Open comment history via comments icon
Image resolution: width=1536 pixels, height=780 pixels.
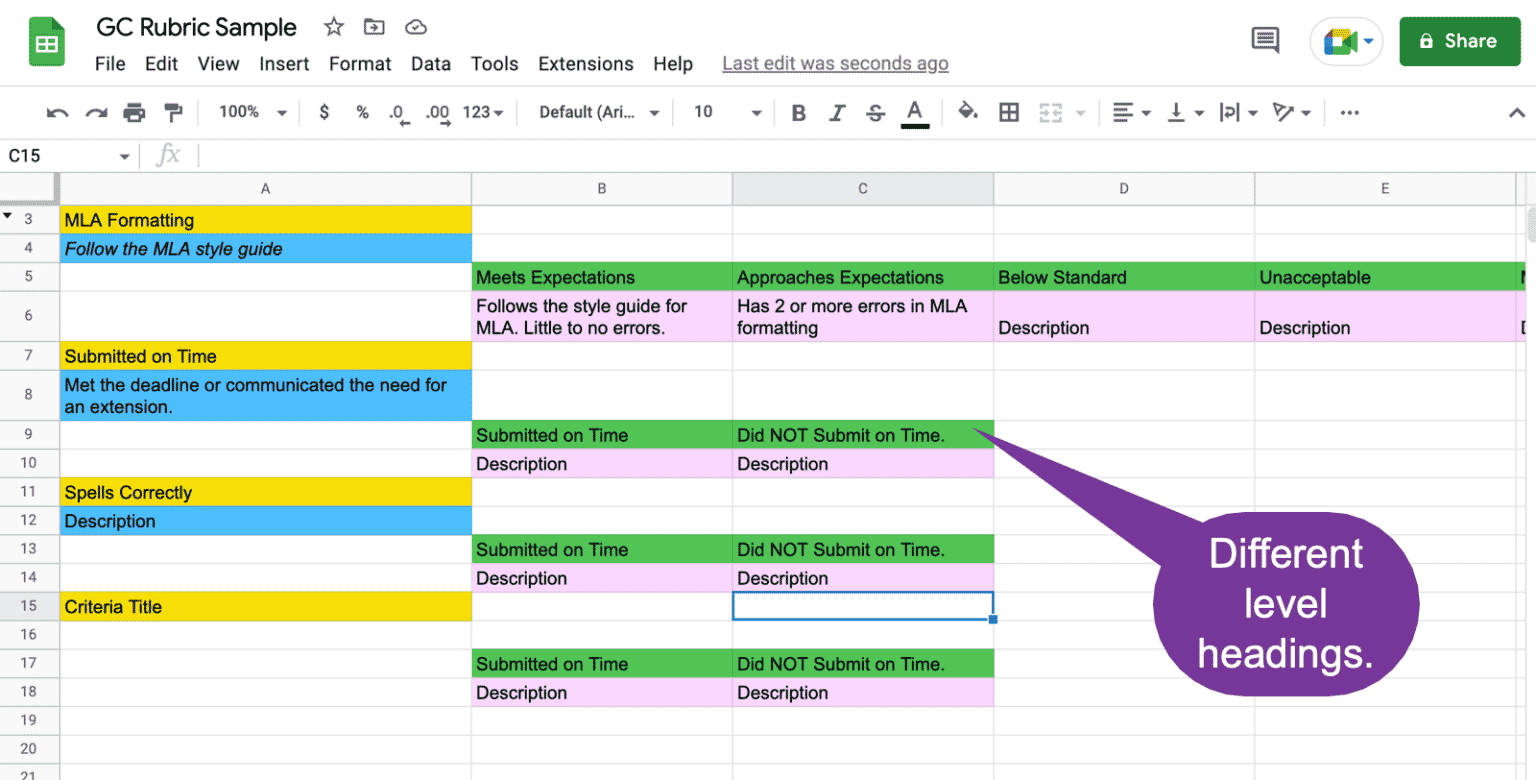(x=1264, y=40)
